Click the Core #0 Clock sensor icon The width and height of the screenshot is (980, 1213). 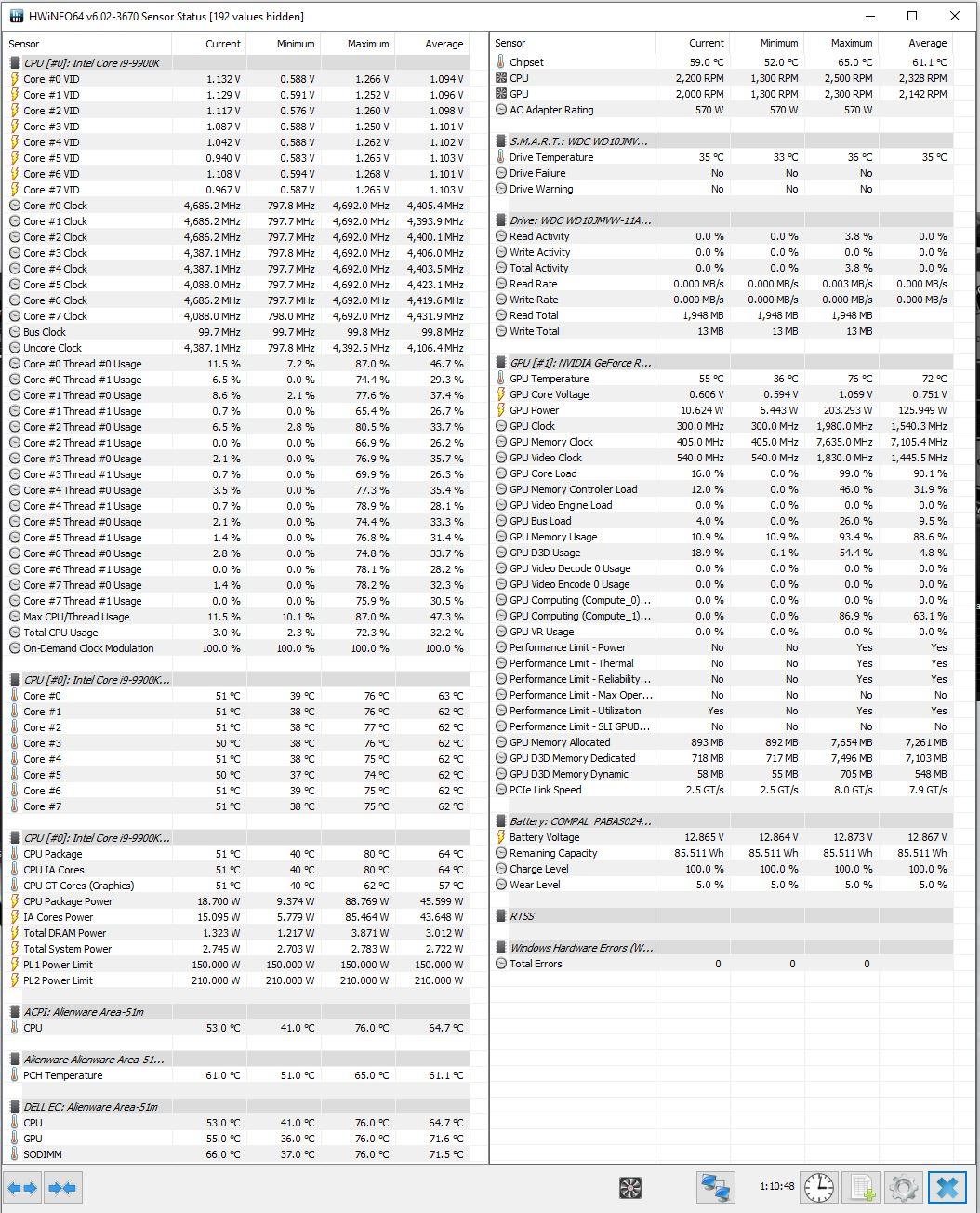(x=14, y=206)
